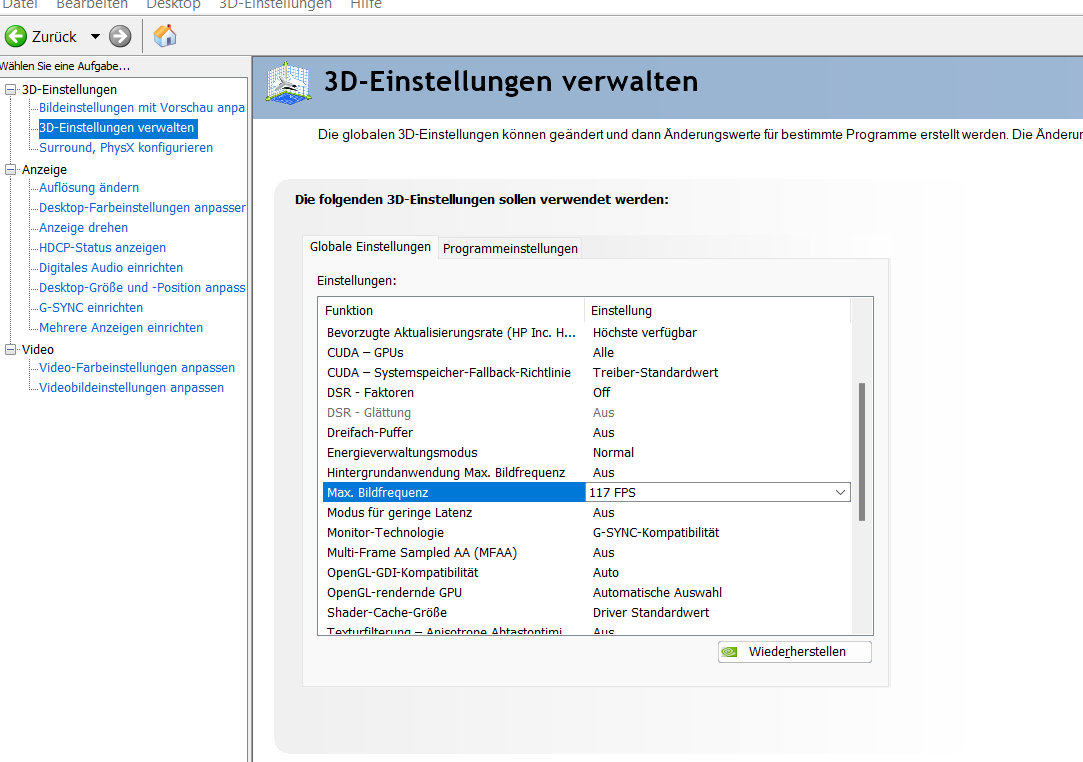Image resolution: width=1083 pixels, height=762 pixels.
Task: Select CUDA – Systemspeicher-Fallback-Richtlinie row
Action: tap(586, 373)
